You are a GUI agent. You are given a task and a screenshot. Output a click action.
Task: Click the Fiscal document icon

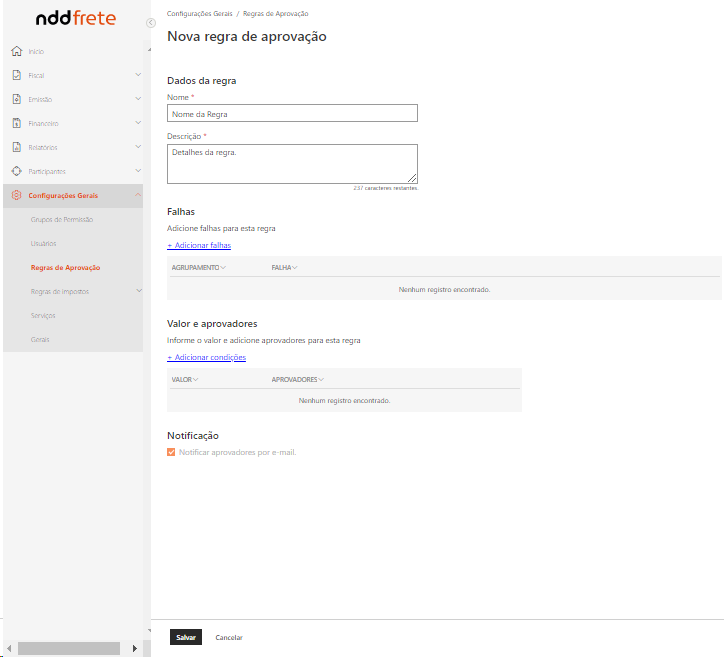pyautogui.click(x=17, y=75)
